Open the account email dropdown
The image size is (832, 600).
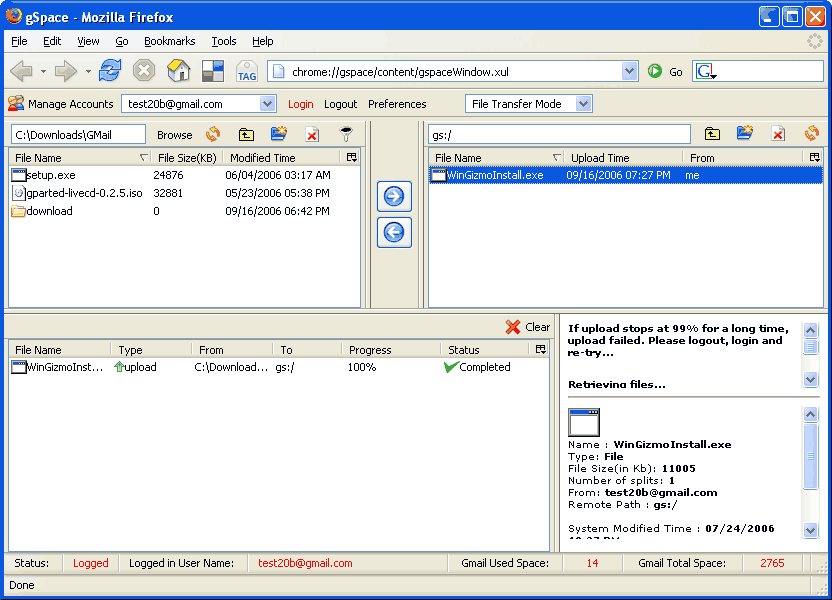[x=268, y=103]
